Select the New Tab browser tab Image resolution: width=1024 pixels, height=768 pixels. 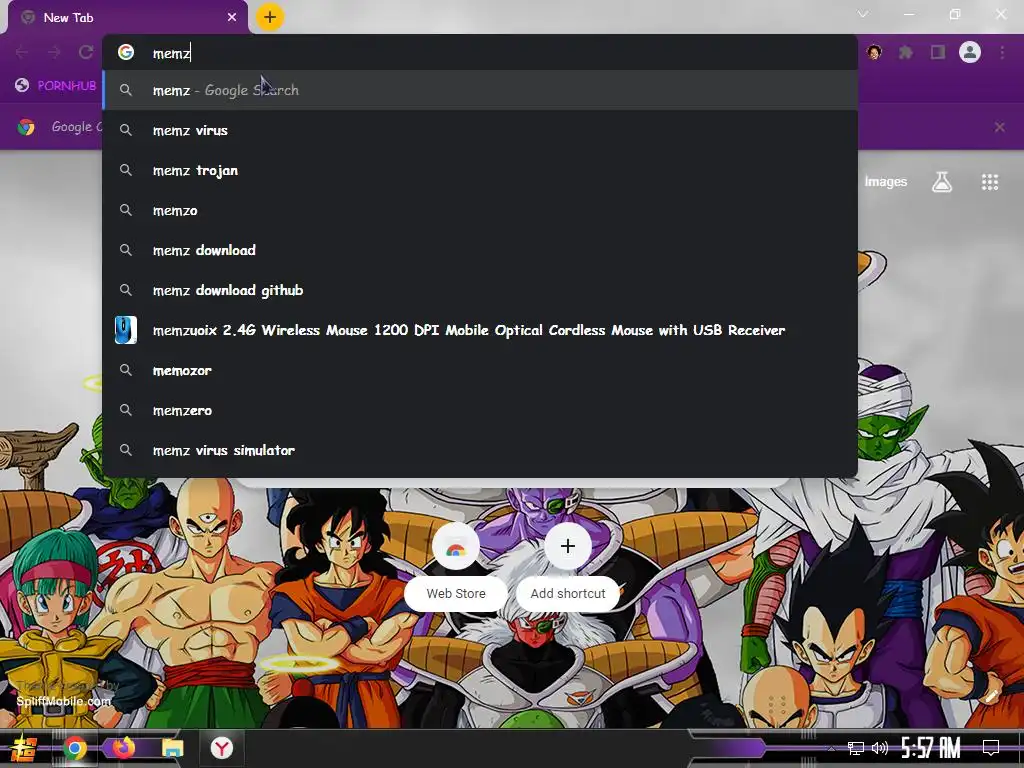coord(127,18)
